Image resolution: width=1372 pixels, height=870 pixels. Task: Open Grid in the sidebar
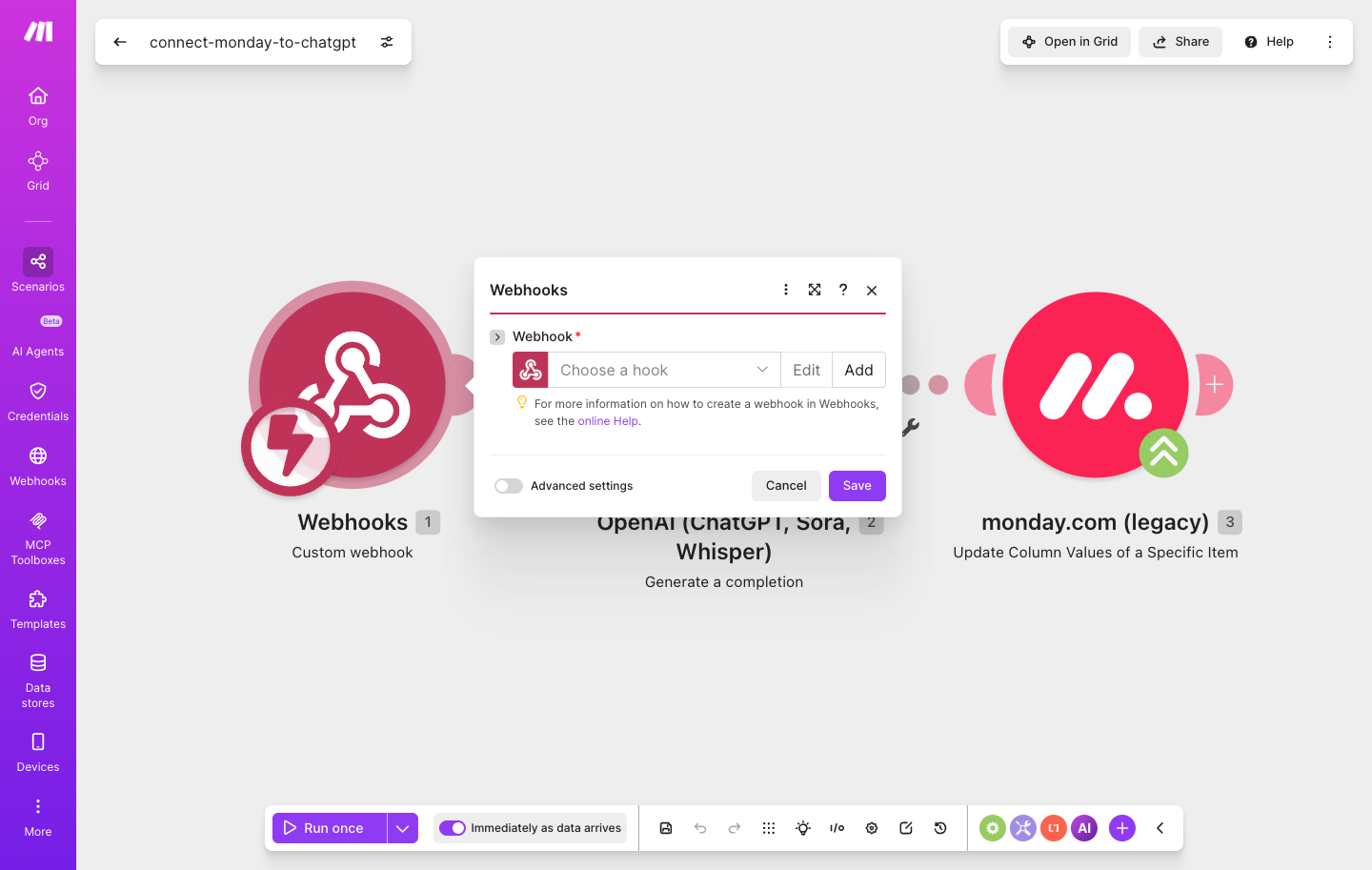(38, 171)
